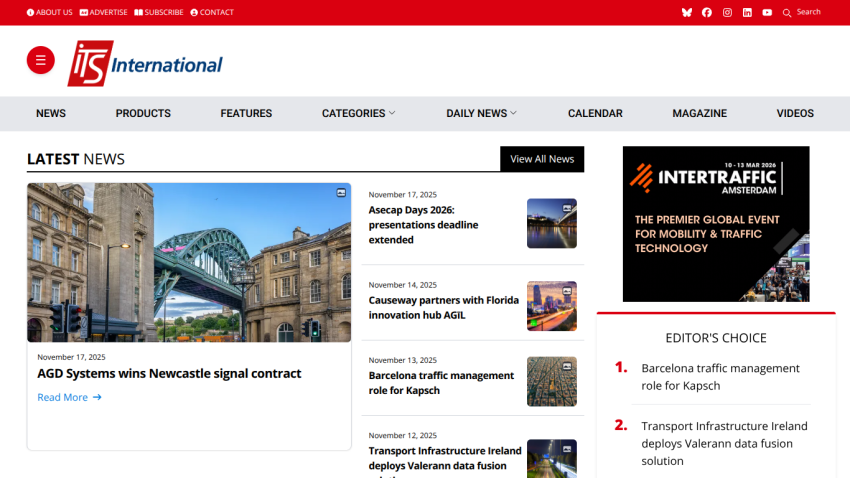The height and width of the screenshot is (478, 850).
Task: Open Transport Infrastructure Ireland news headline
Action: 445,461
